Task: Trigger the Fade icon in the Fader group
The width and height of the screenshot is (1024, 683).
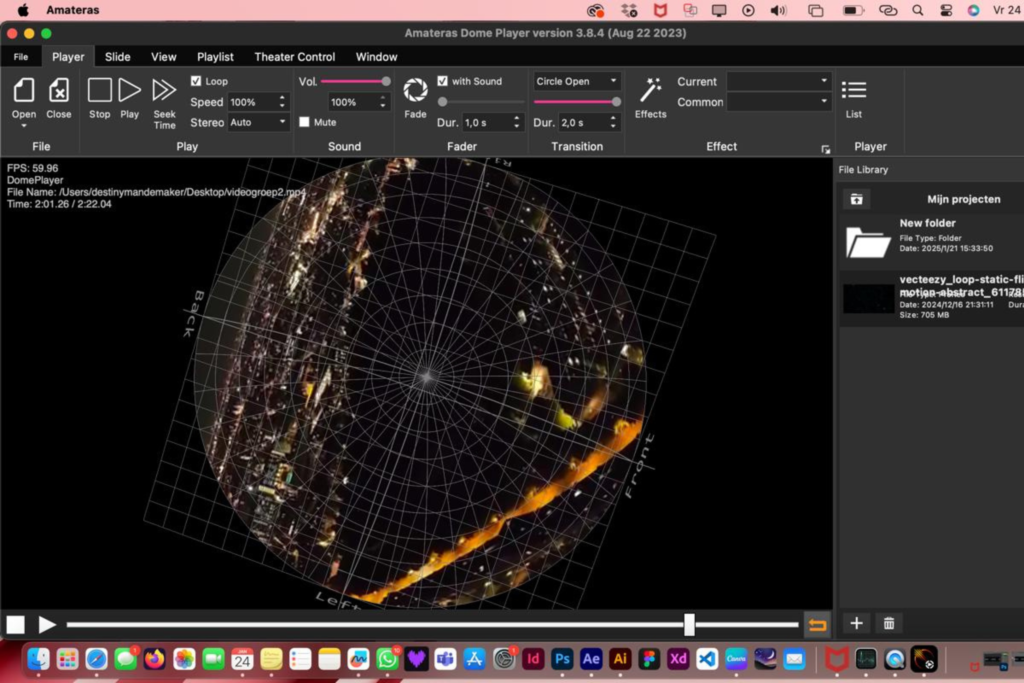Action: [x=415, y=90]
